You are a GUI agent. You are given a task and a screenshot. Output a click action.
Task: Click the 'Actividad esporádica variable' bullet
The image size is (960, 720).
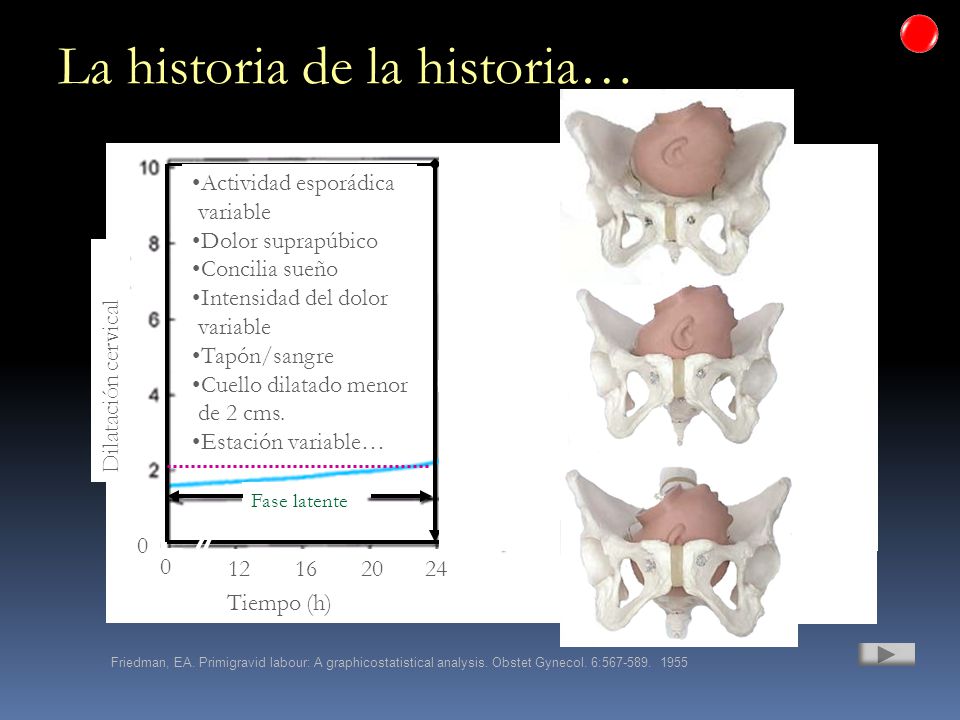click(293, 197)
